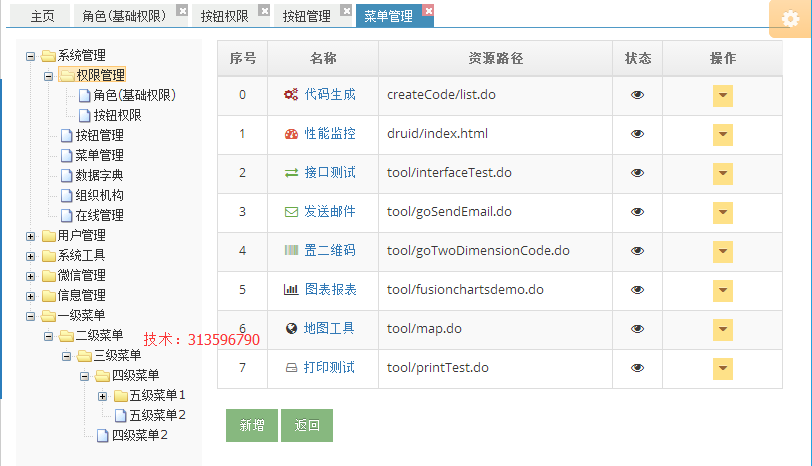The width and height of the screenshot is (812, 466).
Task: Click the folder icon of 信息管理
Action: [x=49, y=296]
